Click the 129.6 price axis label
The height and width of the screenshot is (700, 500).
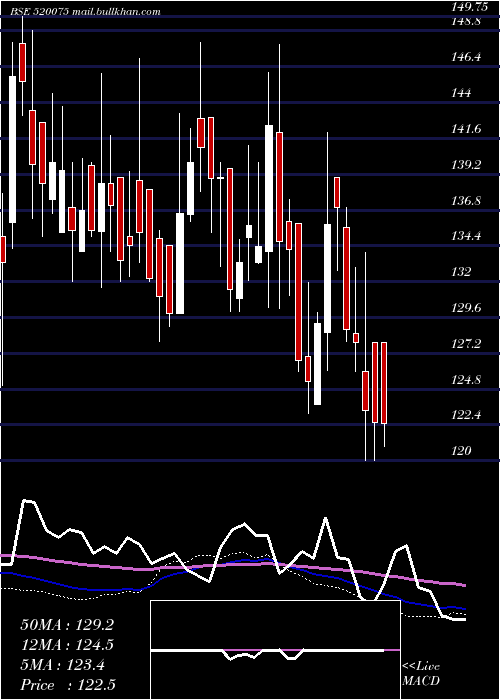point(467,308)
